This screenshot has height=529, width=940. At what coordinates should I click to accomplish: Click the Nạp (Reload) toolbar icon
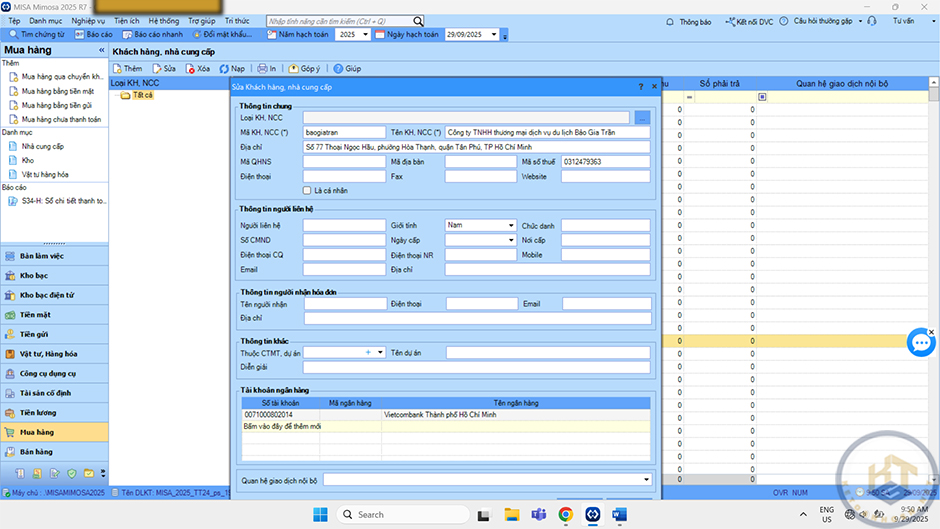click(x=231, y=69)
